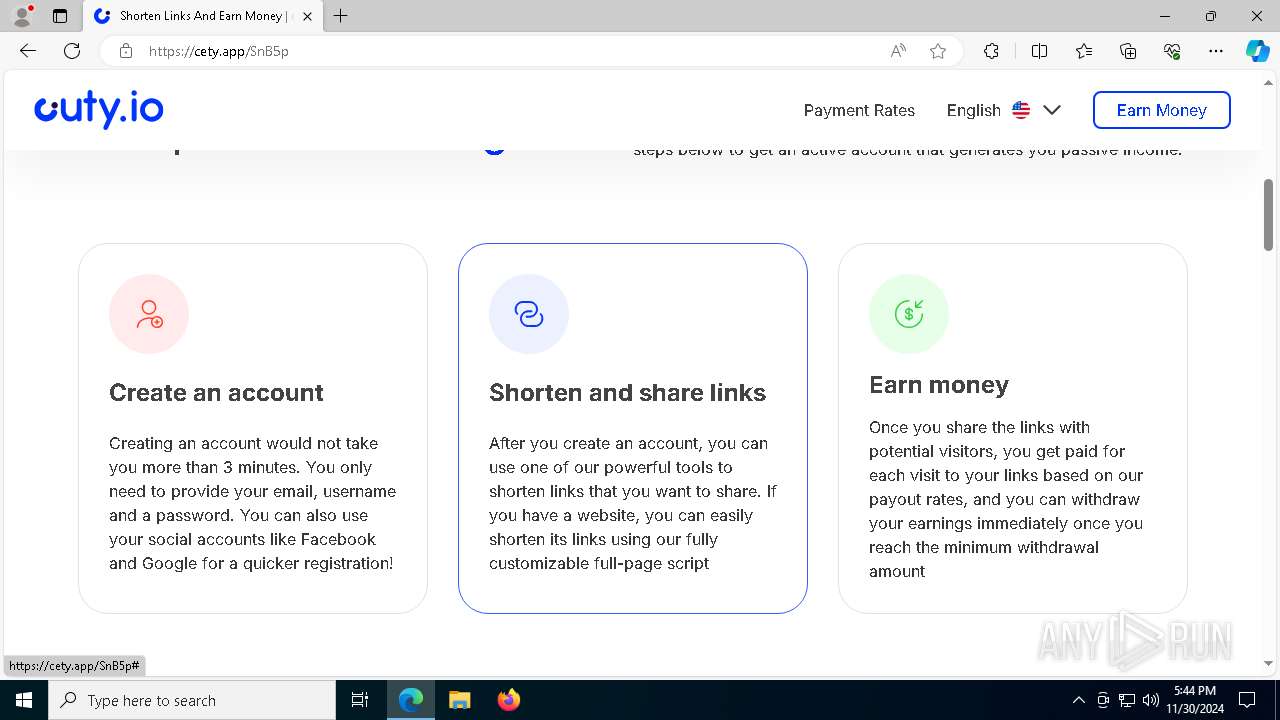
Task: Add page to favorites star icon
Action: click(938, 51)
